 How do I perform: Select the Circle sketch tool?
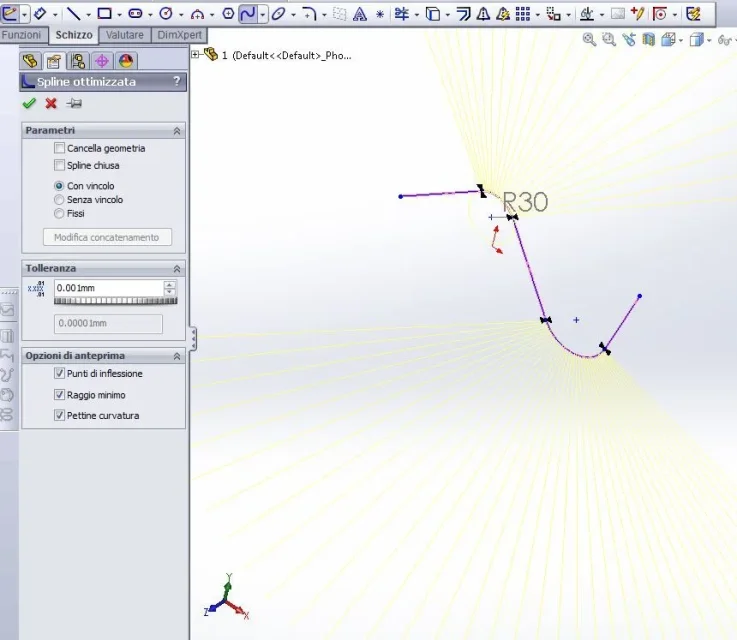[166, 14]
